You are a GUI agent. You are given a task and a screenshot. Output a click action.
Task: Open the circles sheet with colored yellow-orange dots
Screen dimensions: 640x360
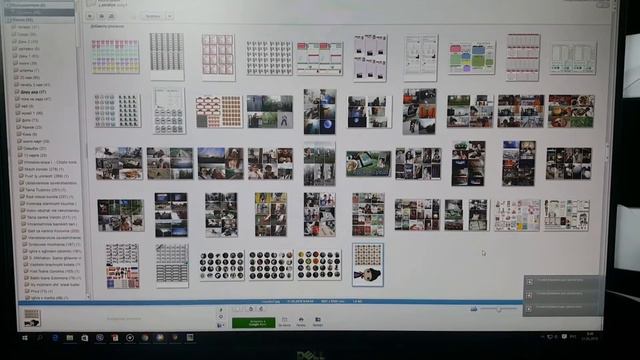point(319,265)
